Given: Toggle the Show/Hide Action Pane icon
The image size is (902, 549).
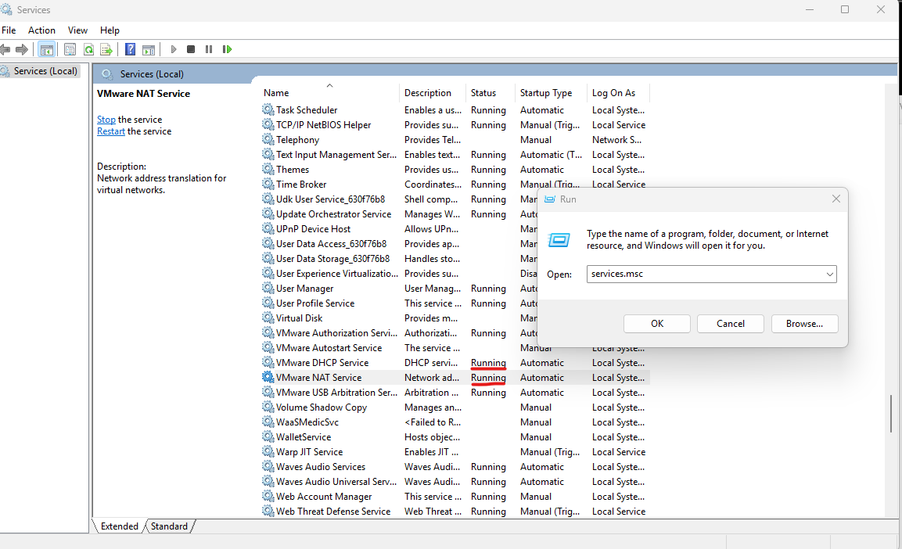Looking at the screenshot, I should click(148, 50).
